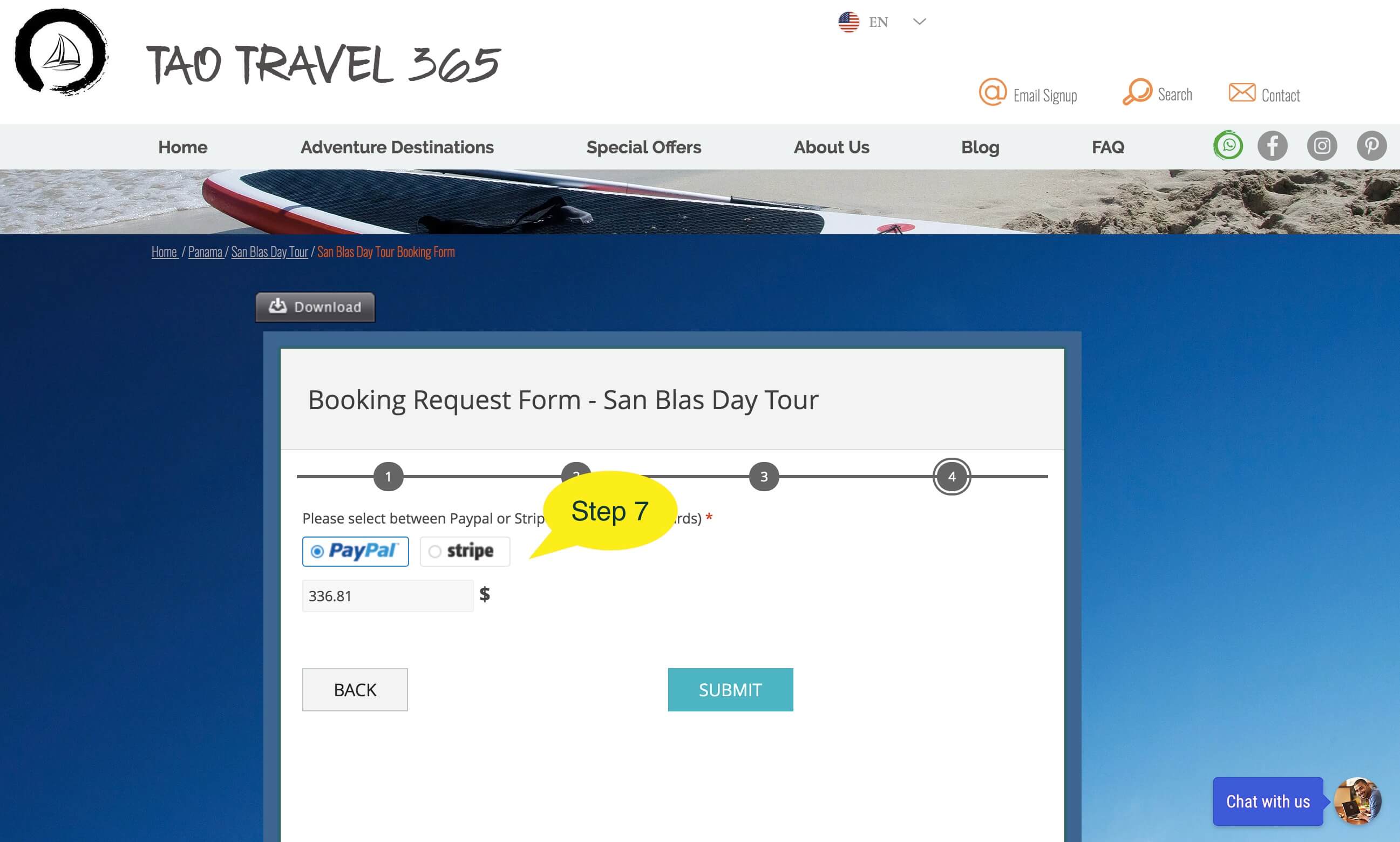Jump to form step 3 marker
This screenshot has height=842, width=1400.
(x=764, y=476)
